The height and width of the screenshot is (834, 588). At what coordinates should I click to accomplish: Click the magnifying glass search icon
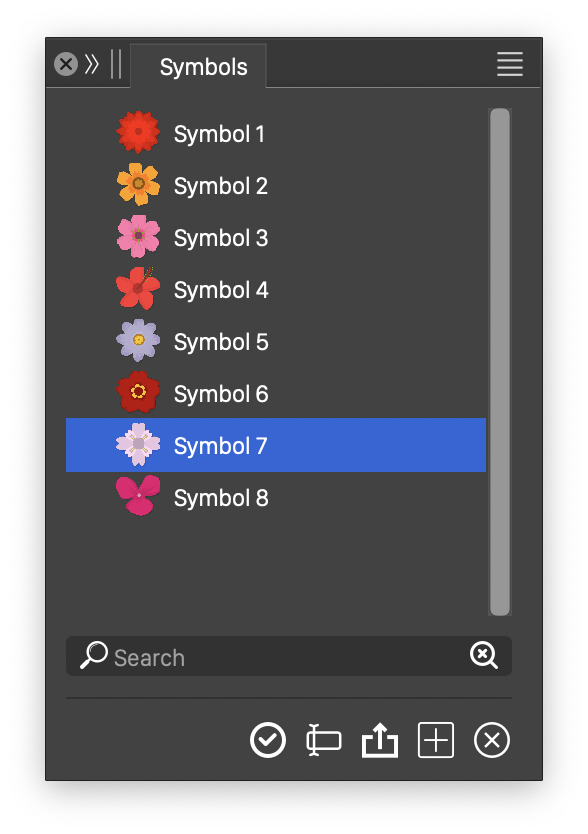point(94,655)
